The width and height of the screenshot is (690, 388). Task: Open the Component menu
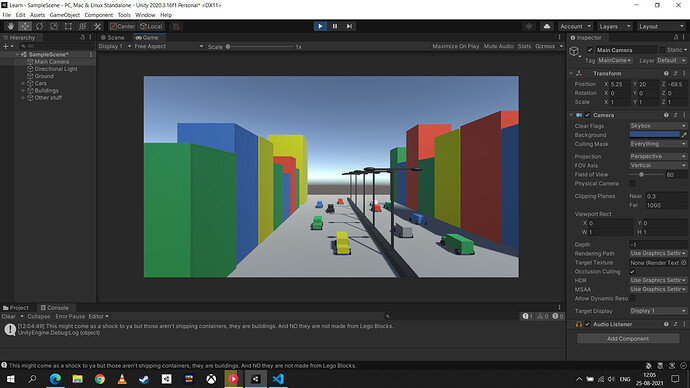(99, 15)
